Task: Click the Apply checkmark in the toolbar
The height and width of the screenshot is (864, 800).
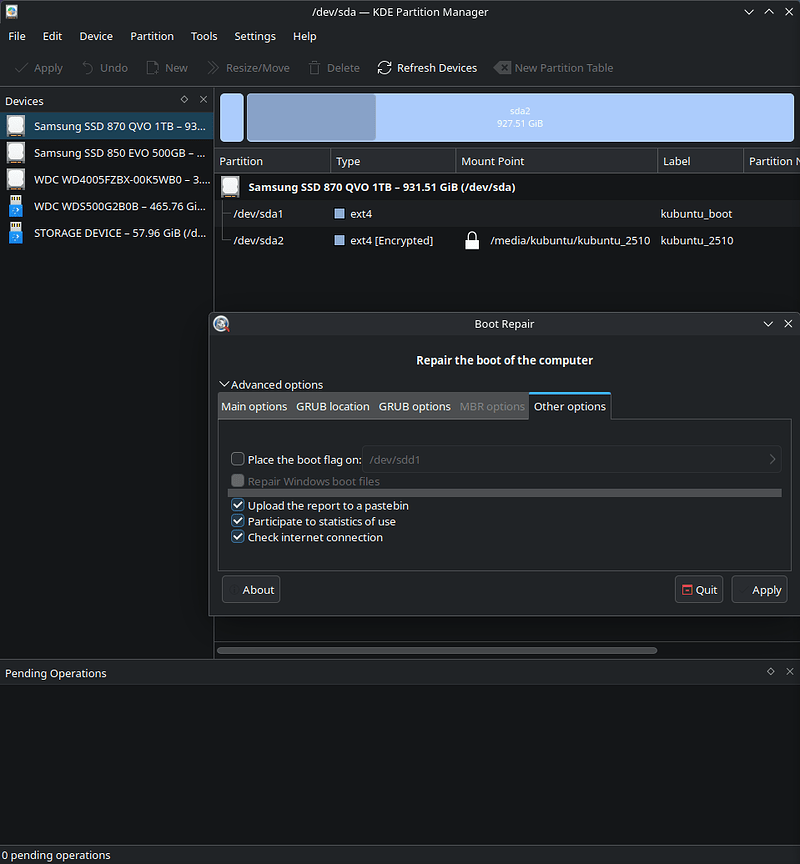Action: 21,68
